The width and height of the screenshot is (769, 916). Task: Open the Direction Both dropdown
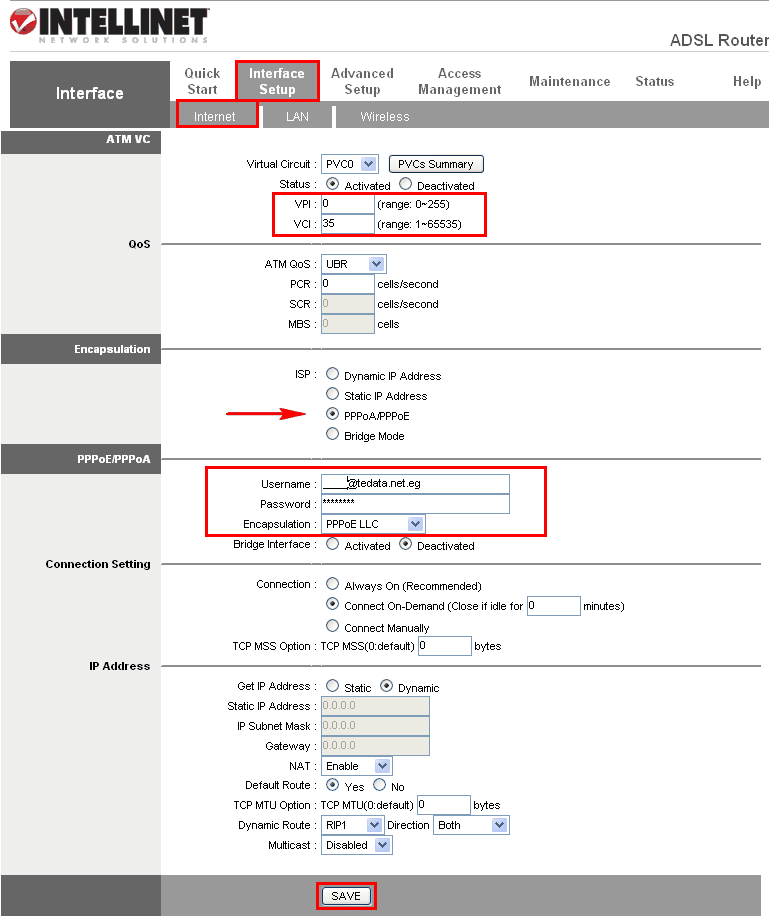[x=471, y=825]
